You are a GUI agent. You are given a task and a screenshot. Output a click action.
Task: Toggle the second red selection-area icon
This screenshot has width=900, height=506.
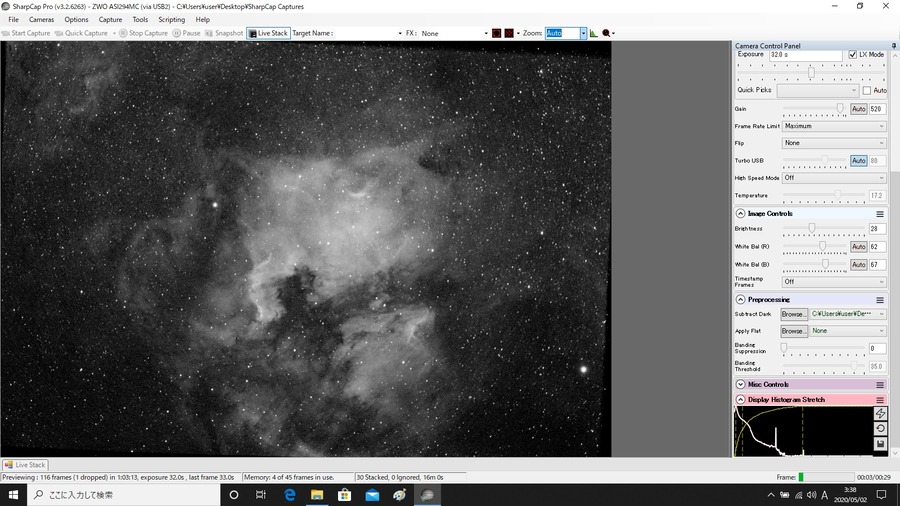[509, 33]
